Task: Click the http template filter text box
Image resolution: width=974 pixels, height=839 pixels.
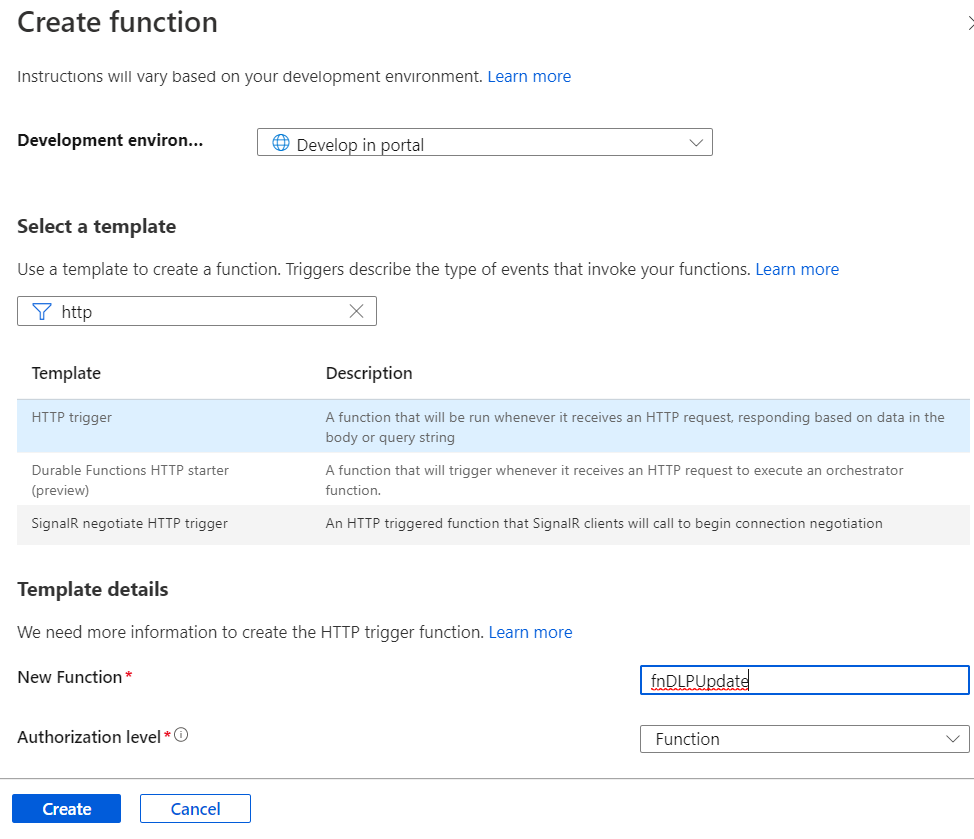Action: click(196, 311)
